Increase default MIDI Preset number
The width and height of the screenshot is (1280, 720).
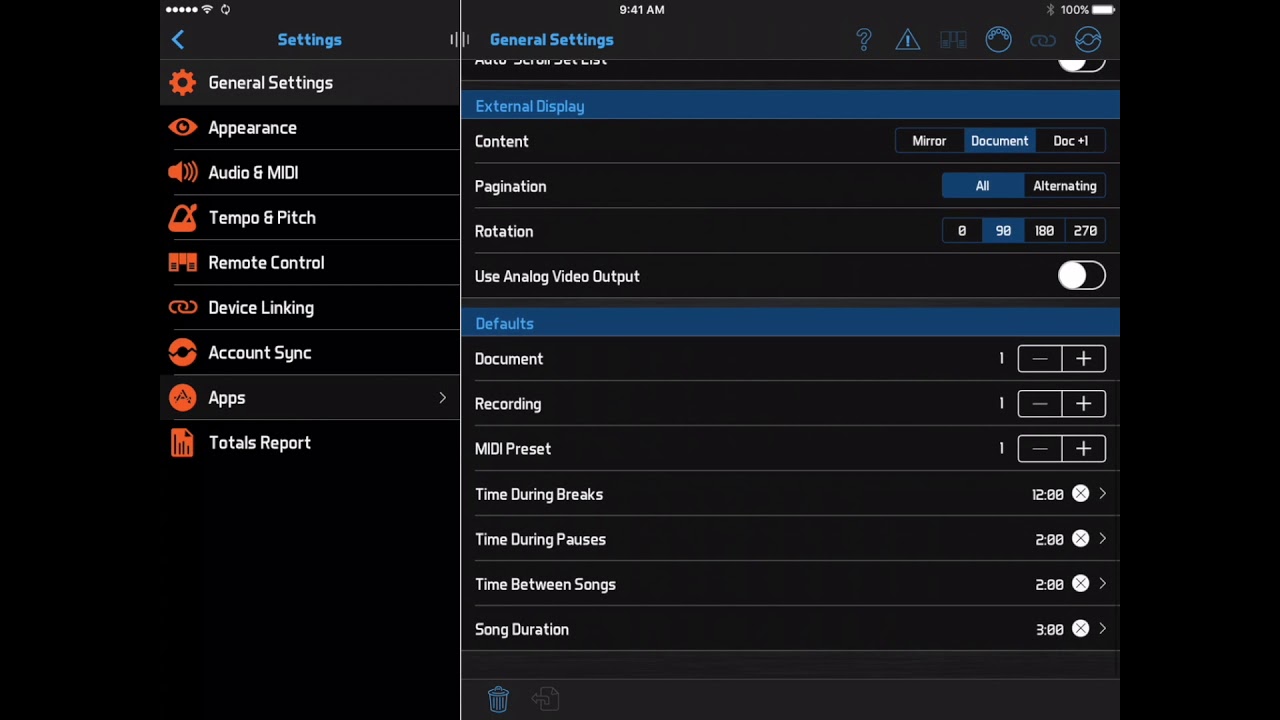(1084, 449)
